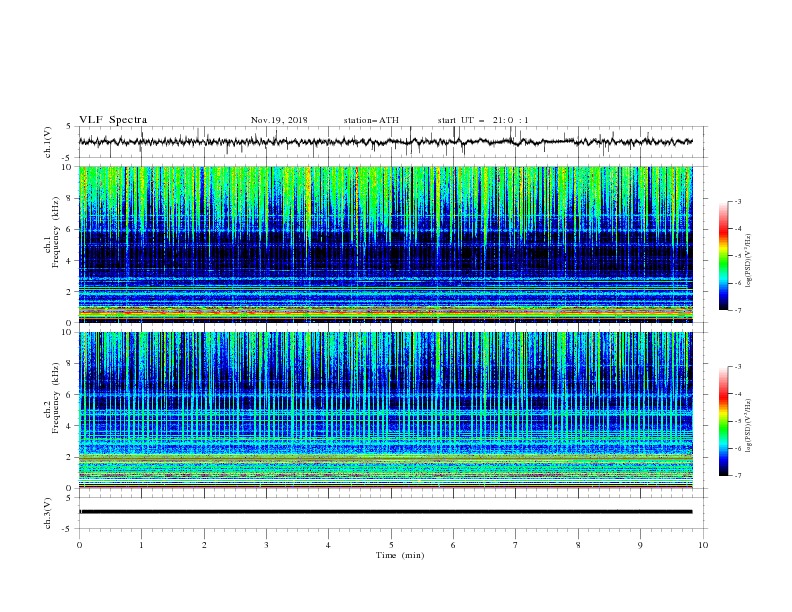Click time axis tick label "4"
The image size is (792, 612).
point(328,545)
